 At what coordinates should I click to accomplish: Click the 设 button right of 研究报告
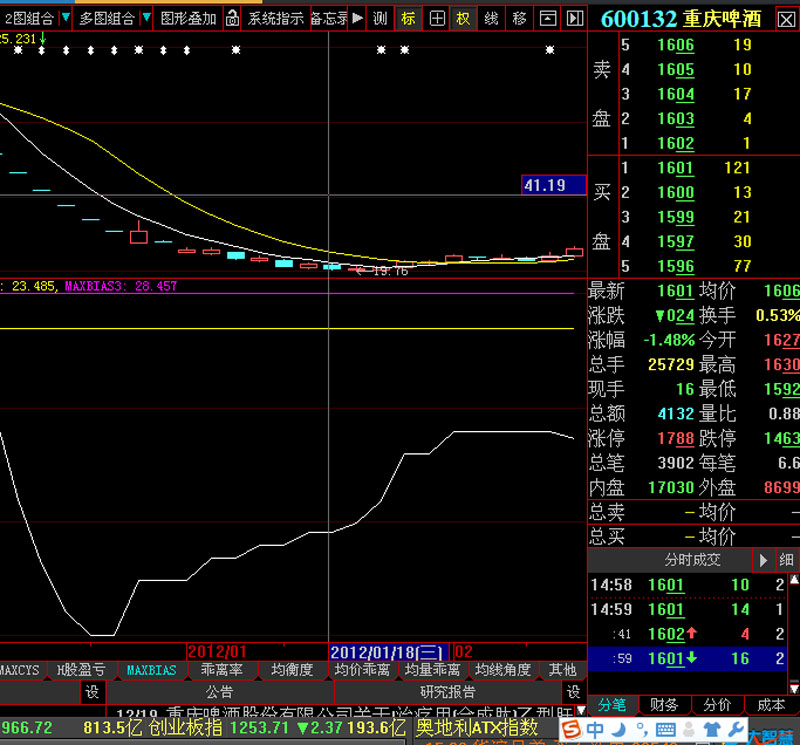(574, 692)
